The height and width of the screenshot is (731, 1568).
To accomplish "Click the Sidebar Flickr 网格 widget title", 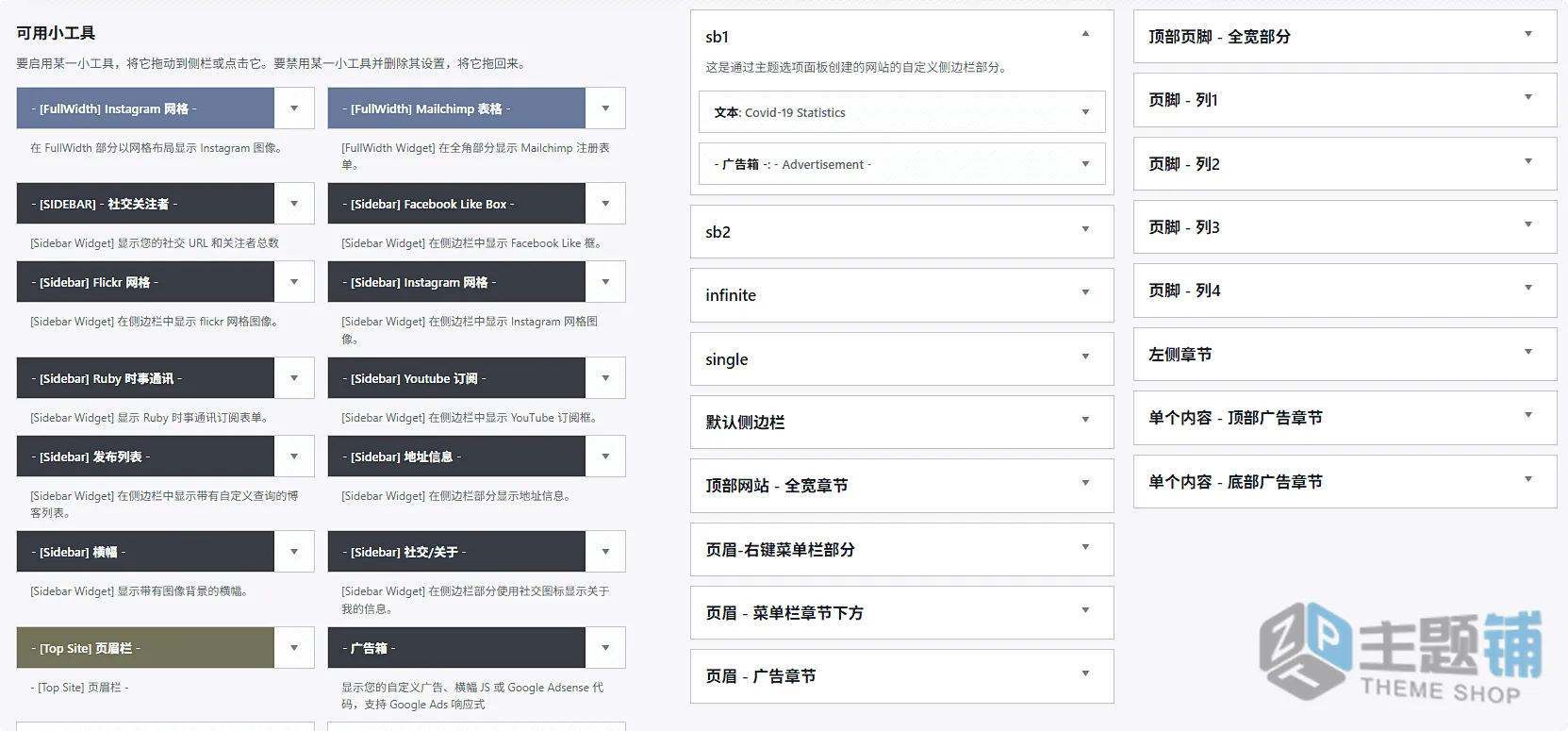I will pyautogui.click(x=145, y=282).
